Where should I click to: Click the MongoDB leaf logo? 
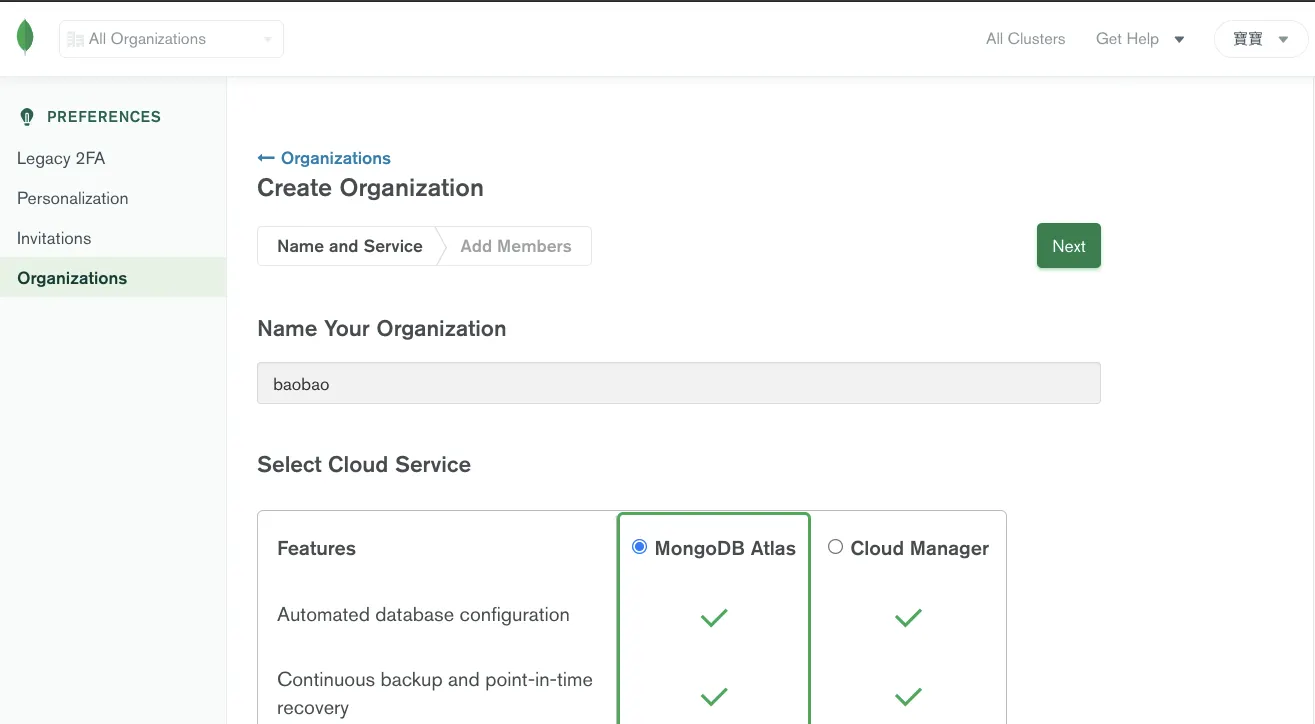pyautogui.click(x=25, y=38)
